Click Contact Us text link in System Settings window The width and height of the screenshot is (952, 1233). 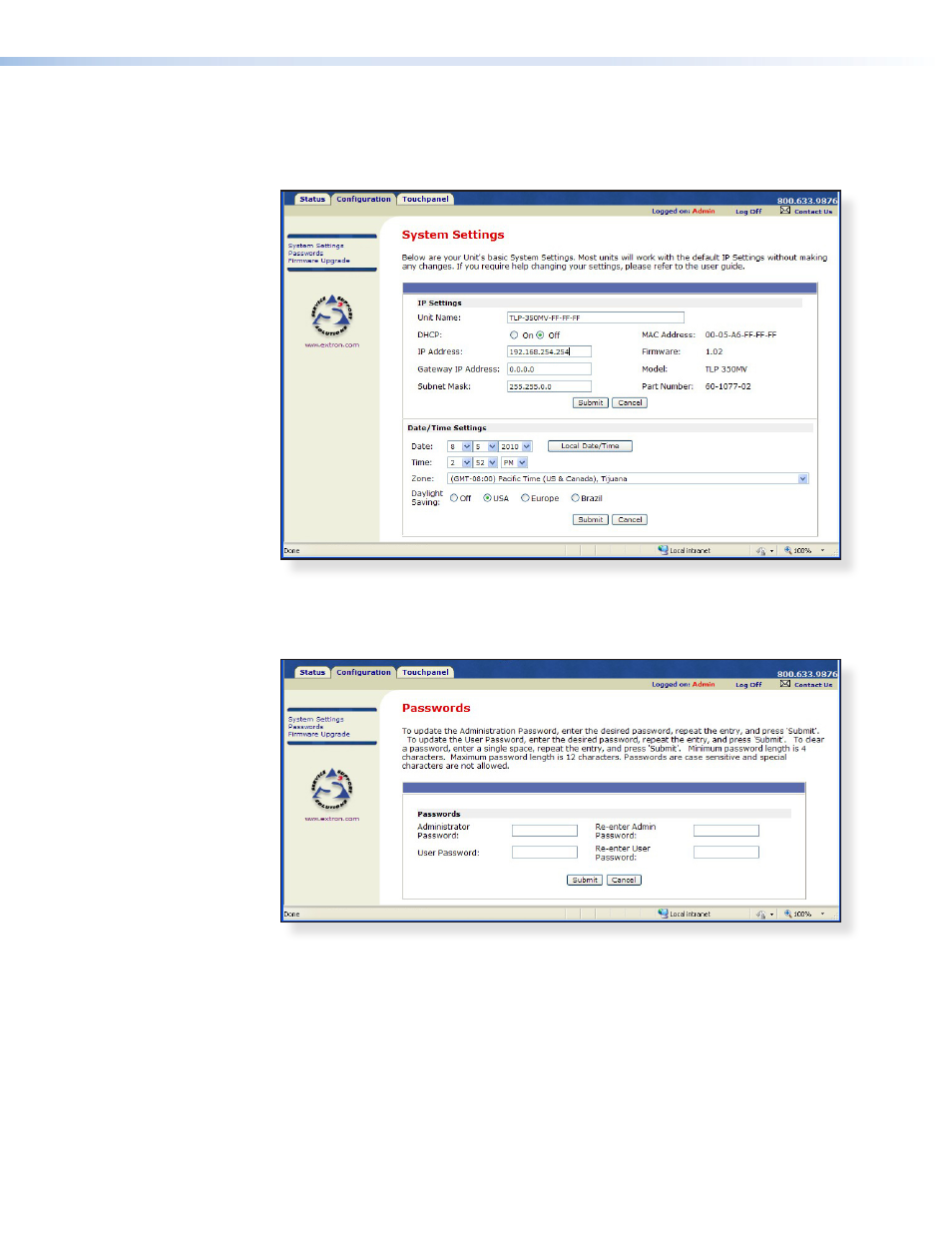point(813,212)
